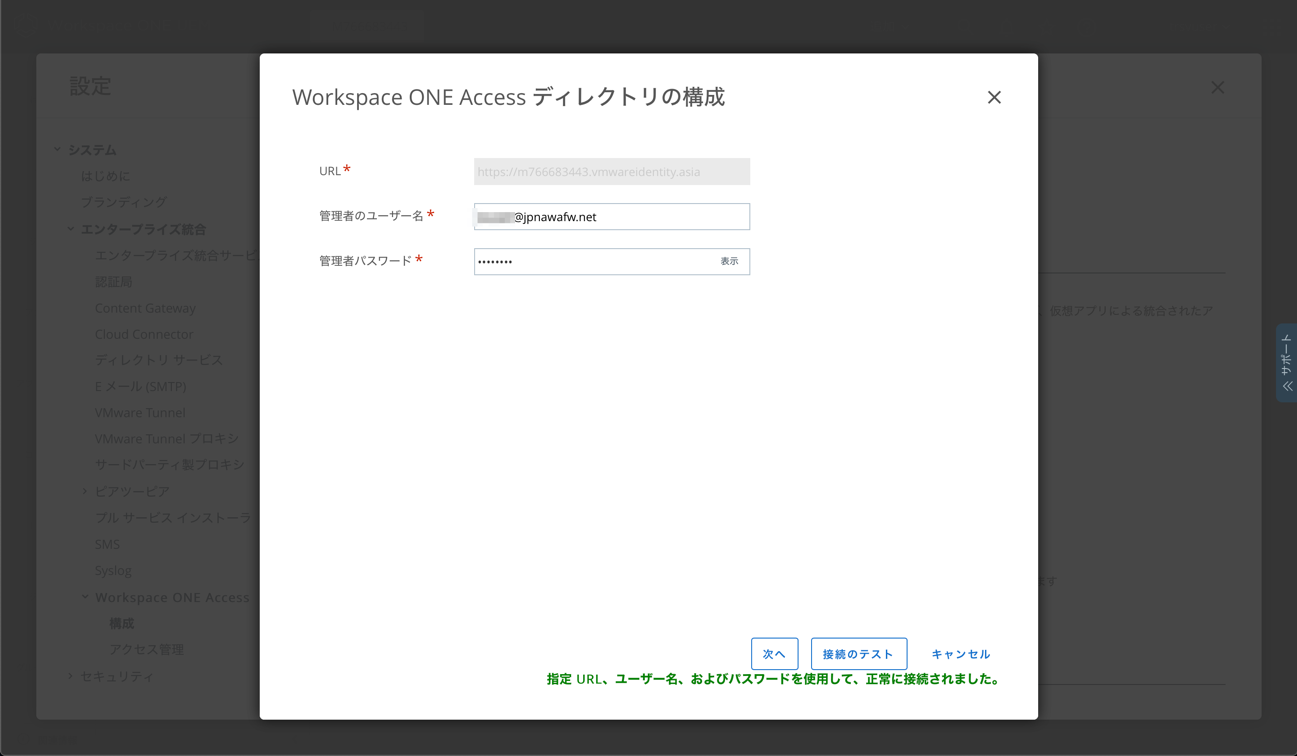Open プル サービス インストーラ settings
Screen dimensions: 1297x756
click(x=173, y=518)
